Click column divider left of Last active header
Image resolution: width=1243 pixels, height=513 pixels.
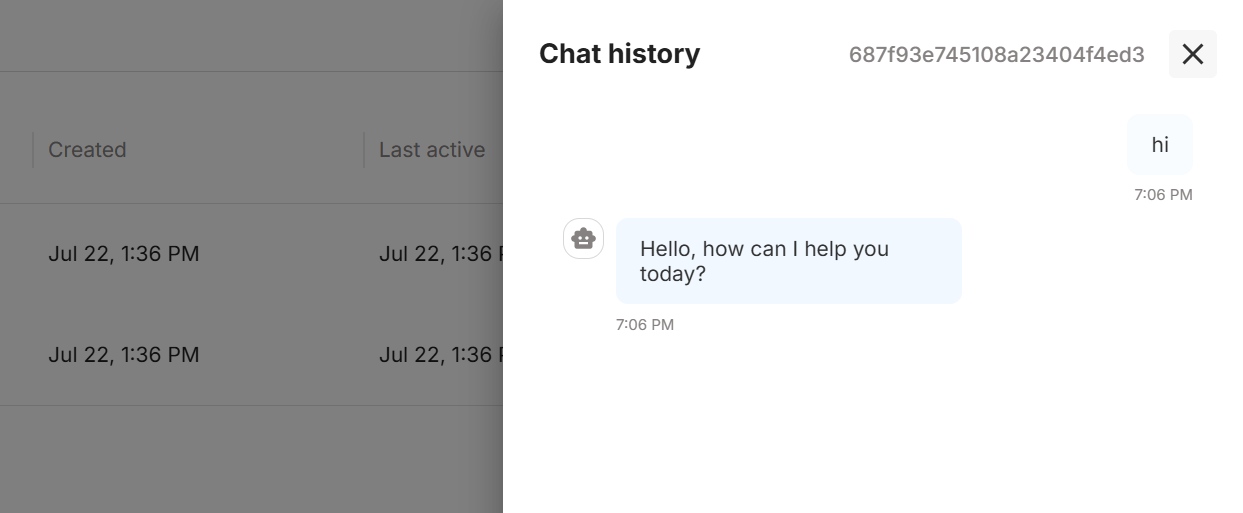tap(364, 150)
